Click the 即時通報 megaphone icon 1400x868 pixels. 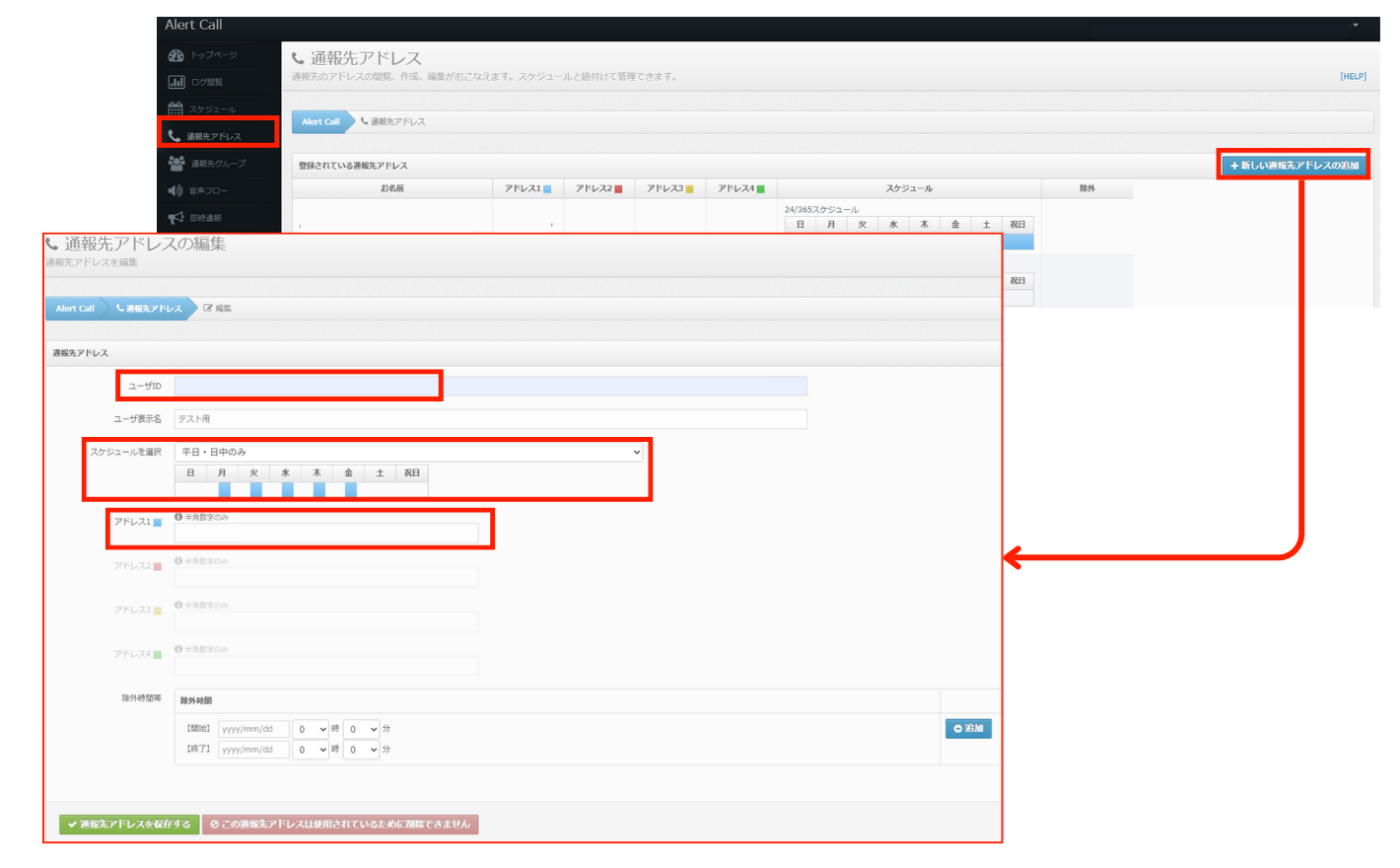point(175,217)
